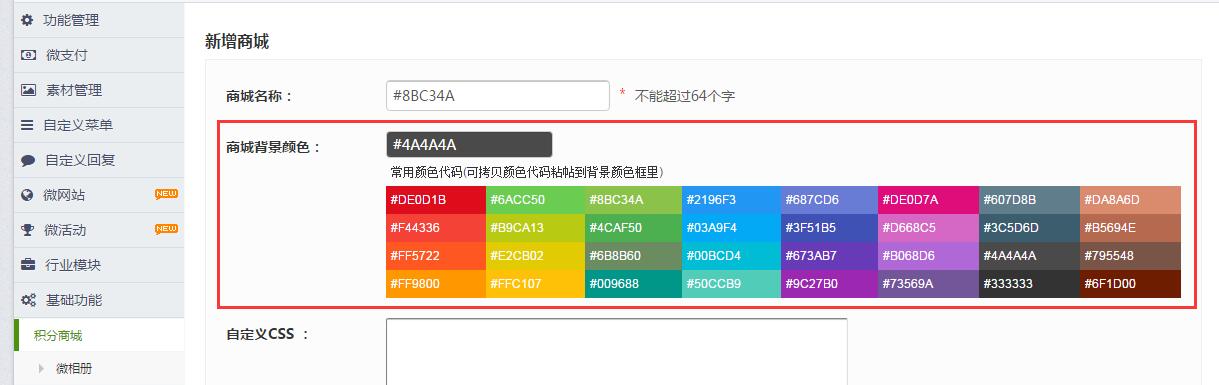This screenshot has width=1219, height=385.
Task: Click the 商城名称 text field
Action: [498, 95]
